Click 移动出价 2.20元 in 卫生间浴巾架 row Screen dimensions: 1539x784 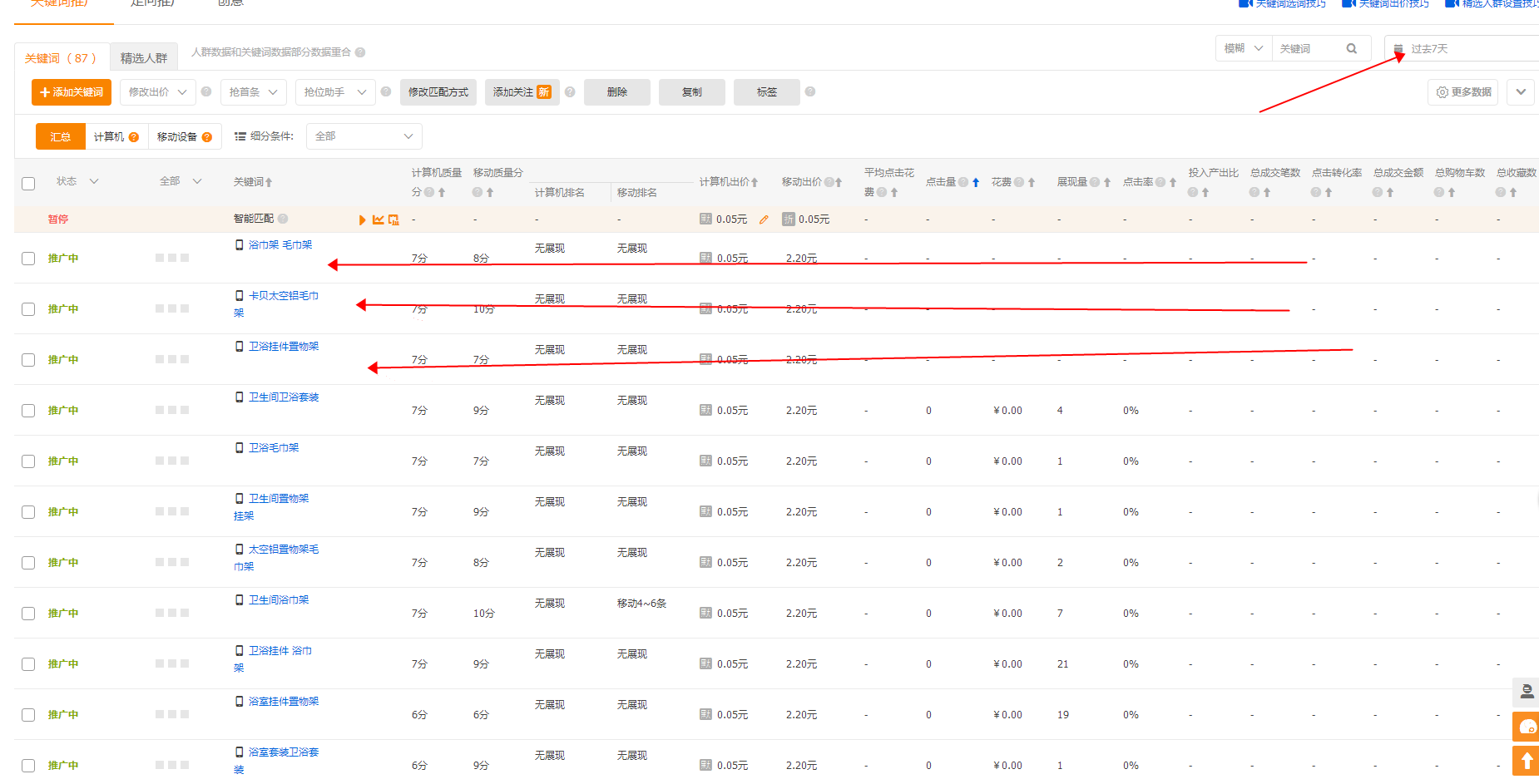tap(801, 614)
